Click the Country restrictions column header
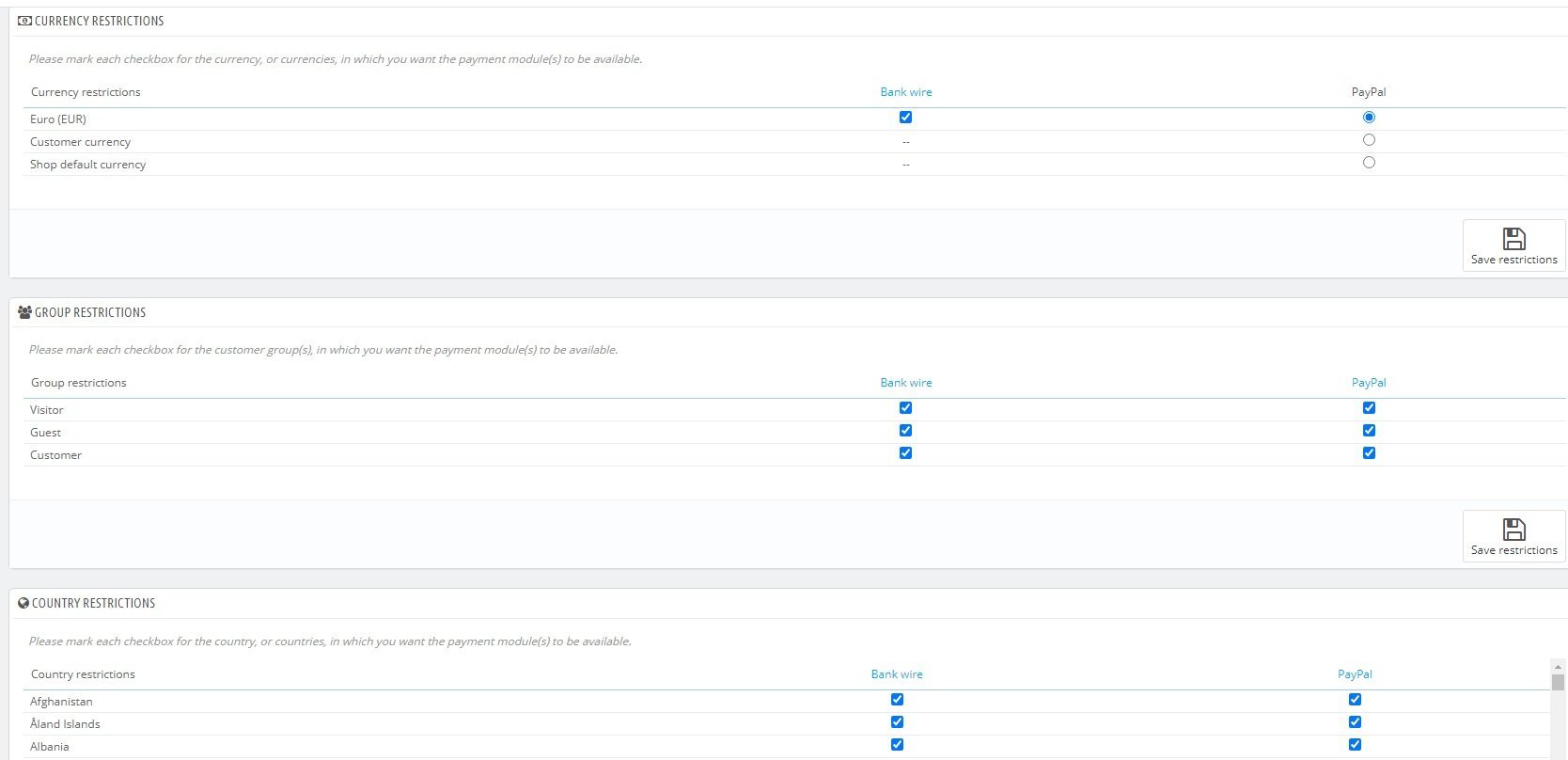 (x=83, y=674)
